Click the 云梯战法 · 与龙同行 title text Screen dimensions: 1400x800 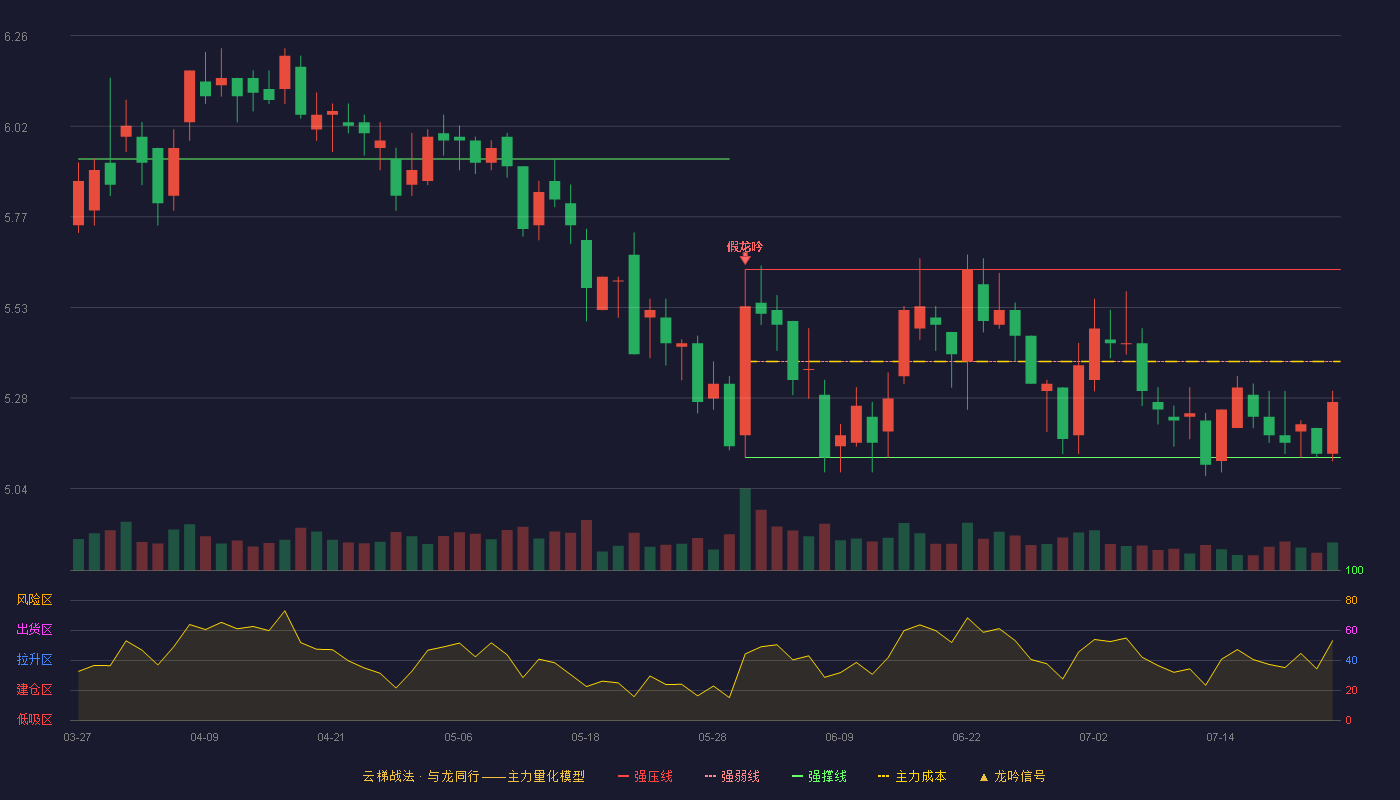[x=421, y=776]
